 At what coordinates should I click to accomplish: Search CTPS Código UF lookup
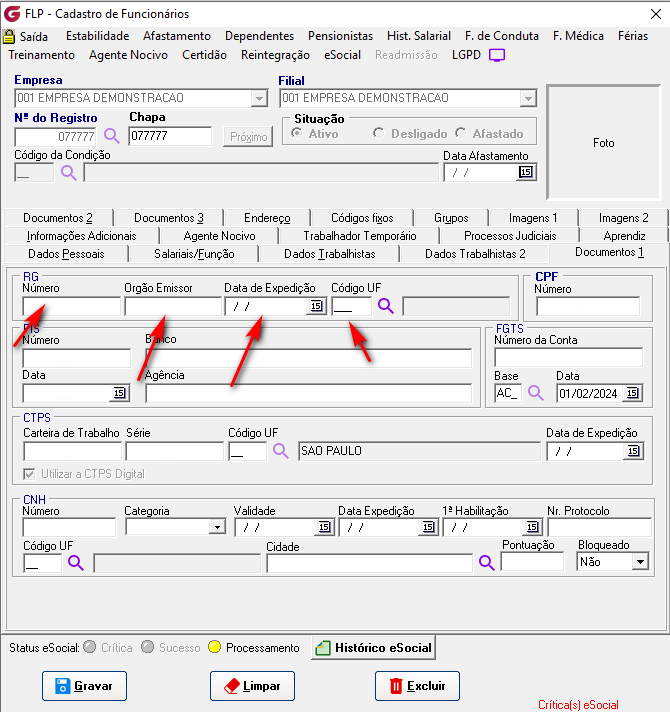pyautogui.click(x=281, y=451)
